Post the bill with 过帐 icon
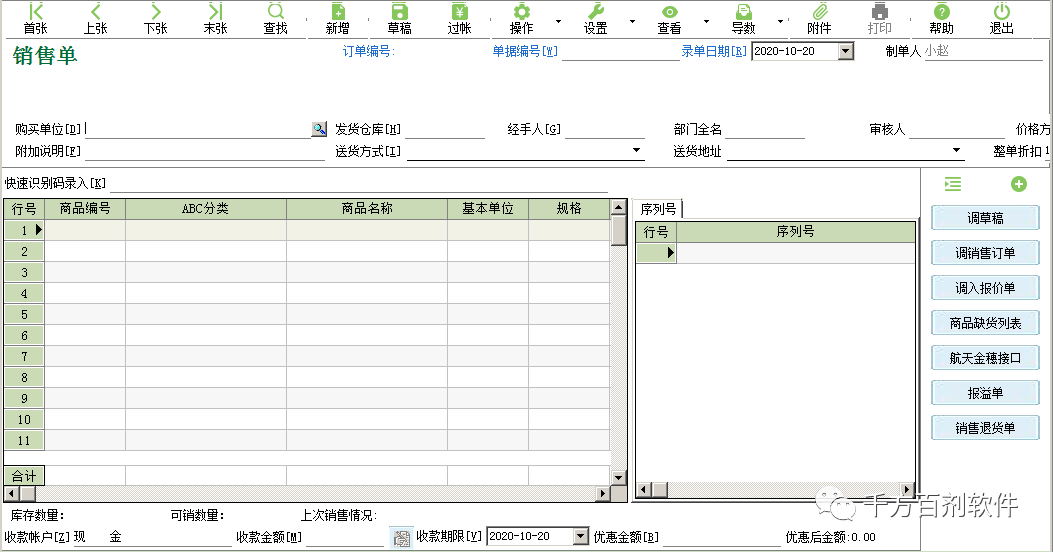The height and width of the screenshot is (552, 1053). pos(460,19)
